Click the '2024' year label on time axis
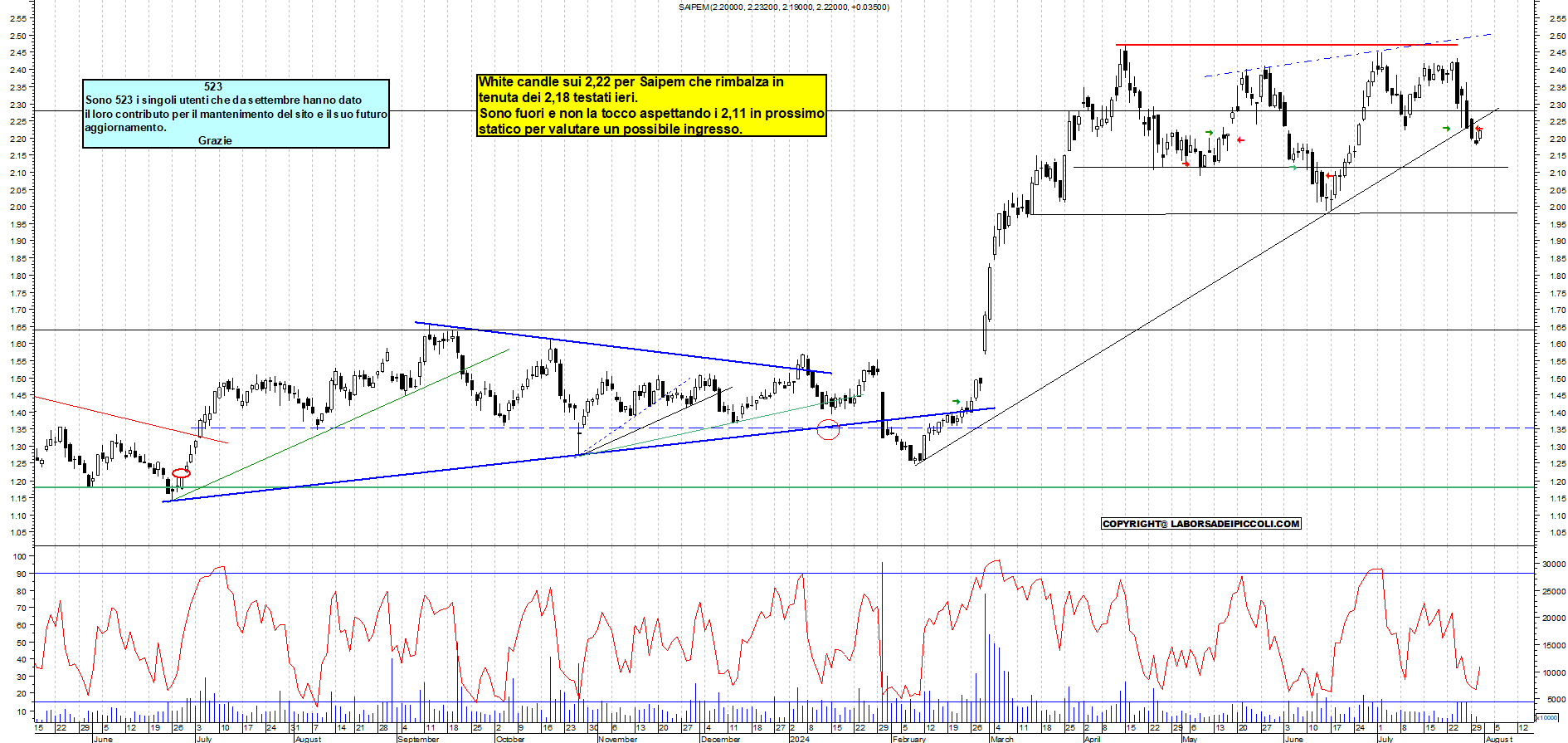This screenshot has width=1568, height=743. 799,739
